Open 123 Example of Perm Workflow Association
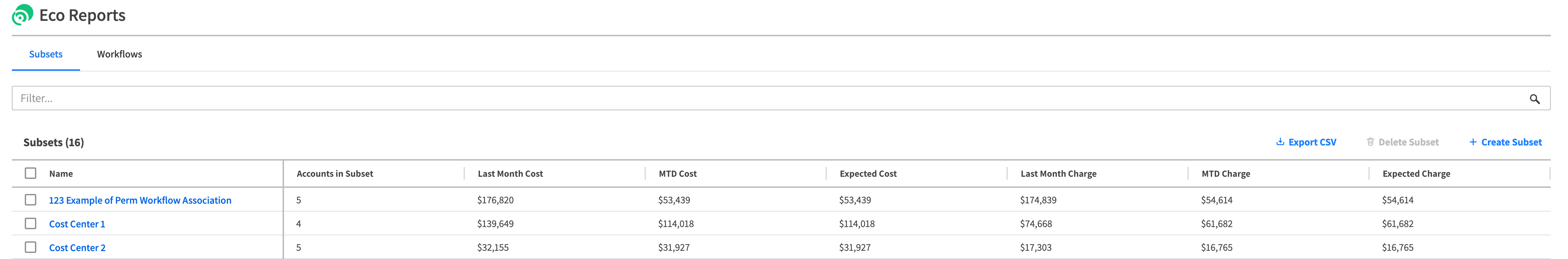Image resolution: width=1568 pixels, height=259 pixels. 140,200
